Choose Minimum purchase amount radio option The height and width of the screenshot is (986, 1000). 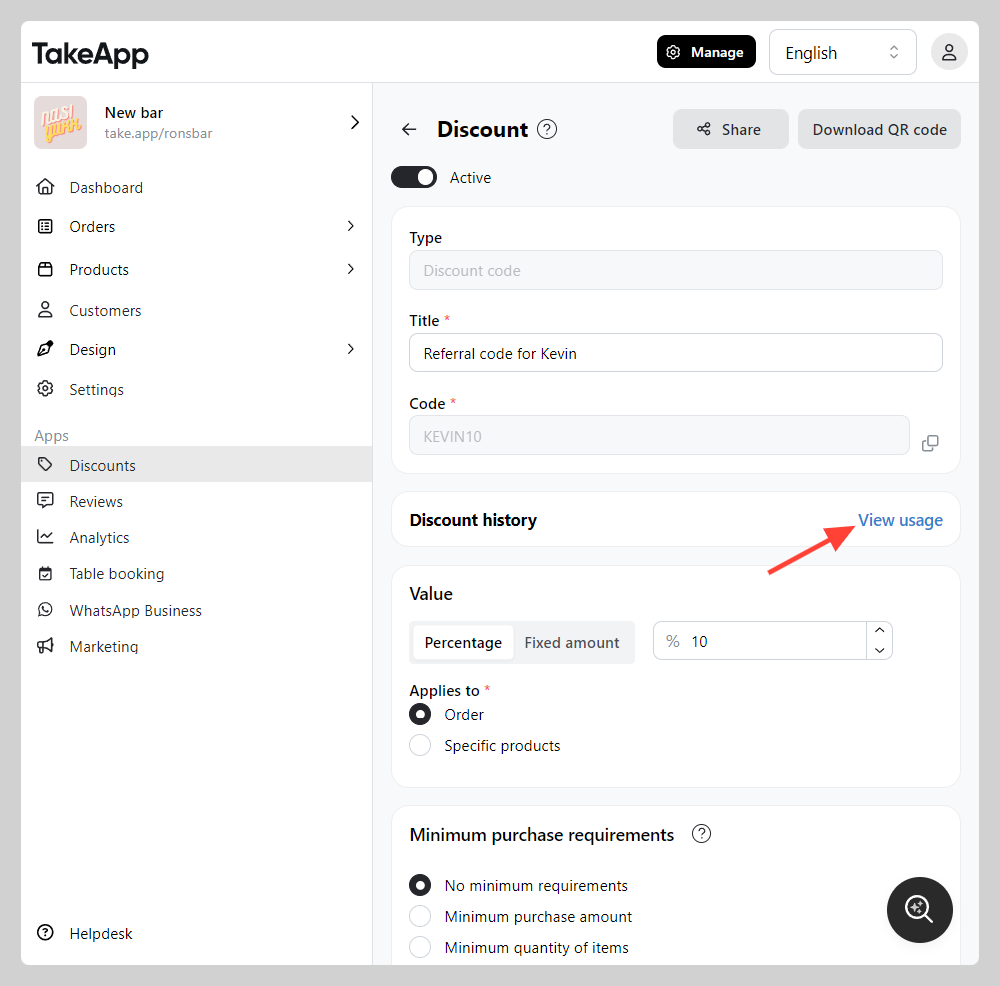tap(420, 916)
